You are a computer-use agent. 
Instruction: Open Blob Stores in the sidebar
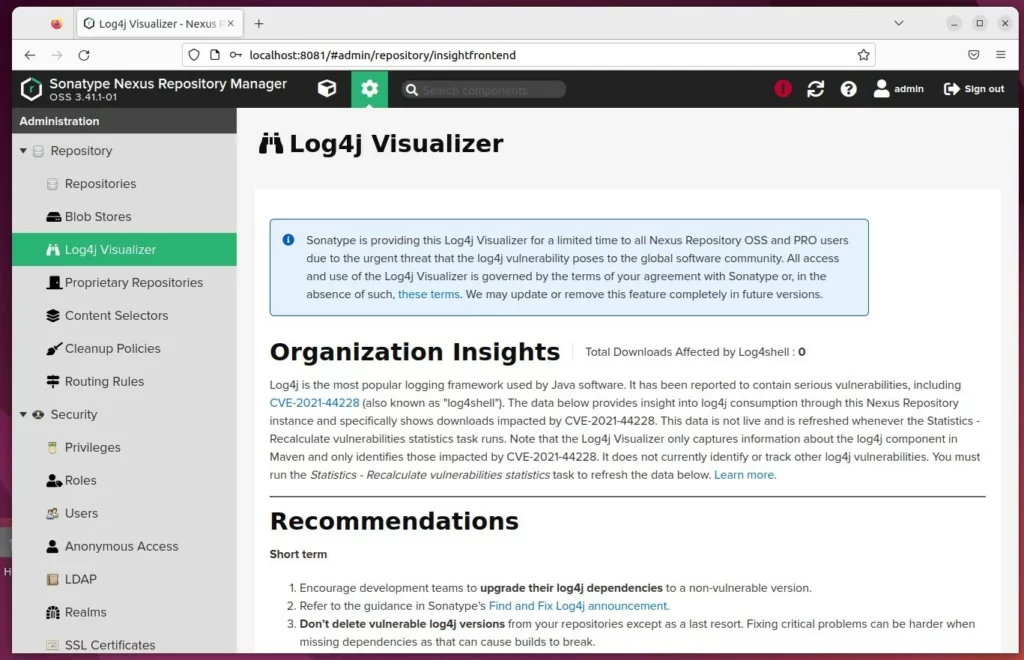click(97, 217)
